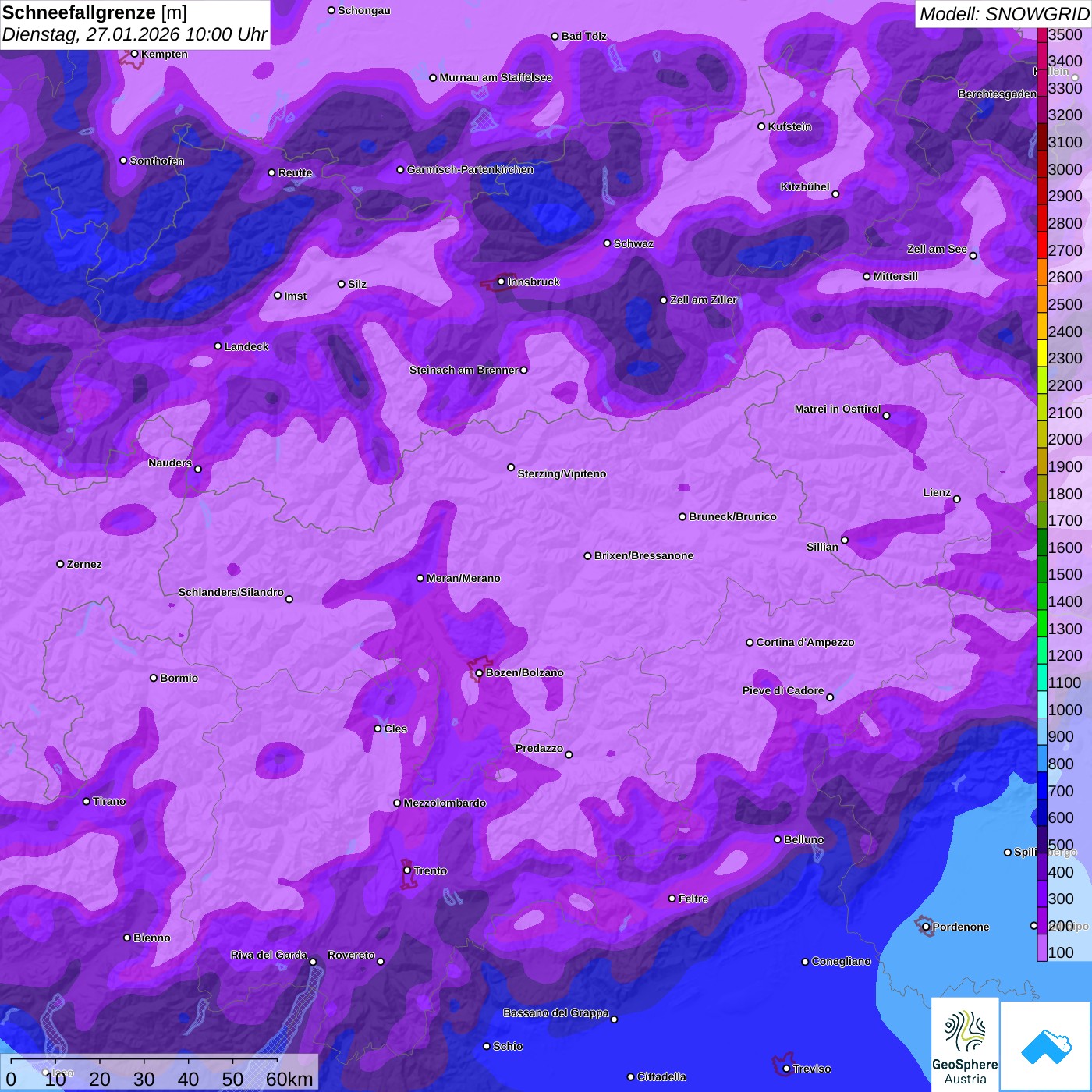Click the Berchtesgaden label

click(x=998, y=94)
